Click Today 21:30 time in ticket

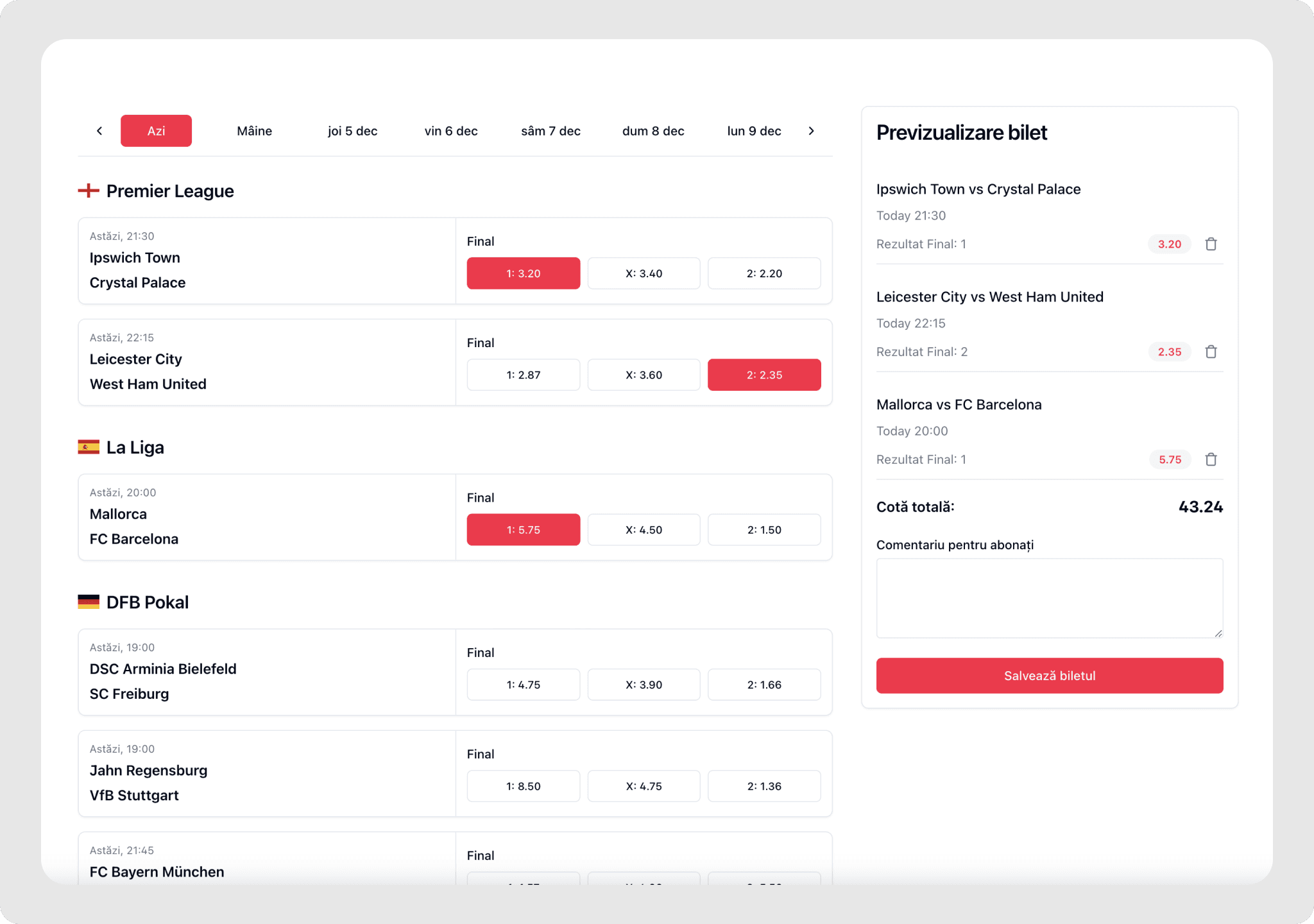pyautogui.click(x=911, y=216)
